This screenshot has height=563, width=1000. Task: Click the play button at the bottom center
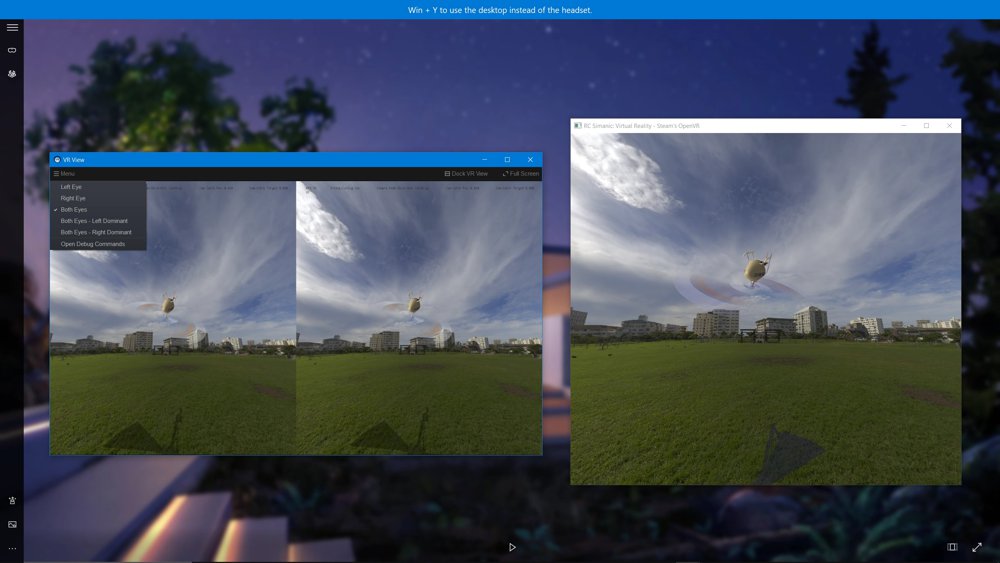(x=512, y=547)
